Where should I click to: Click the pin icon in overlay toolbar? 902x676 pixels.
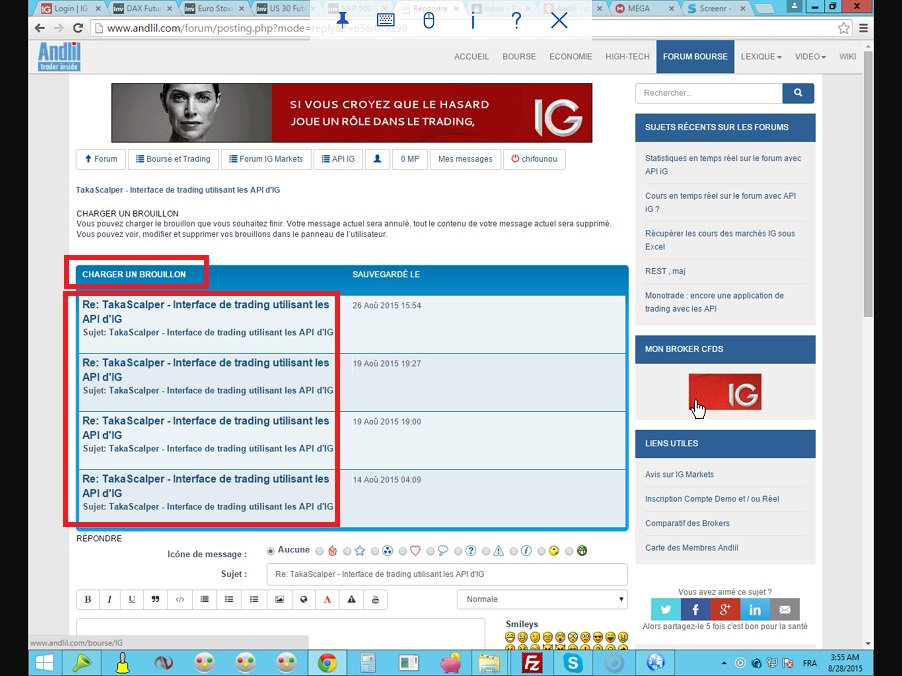342,21
